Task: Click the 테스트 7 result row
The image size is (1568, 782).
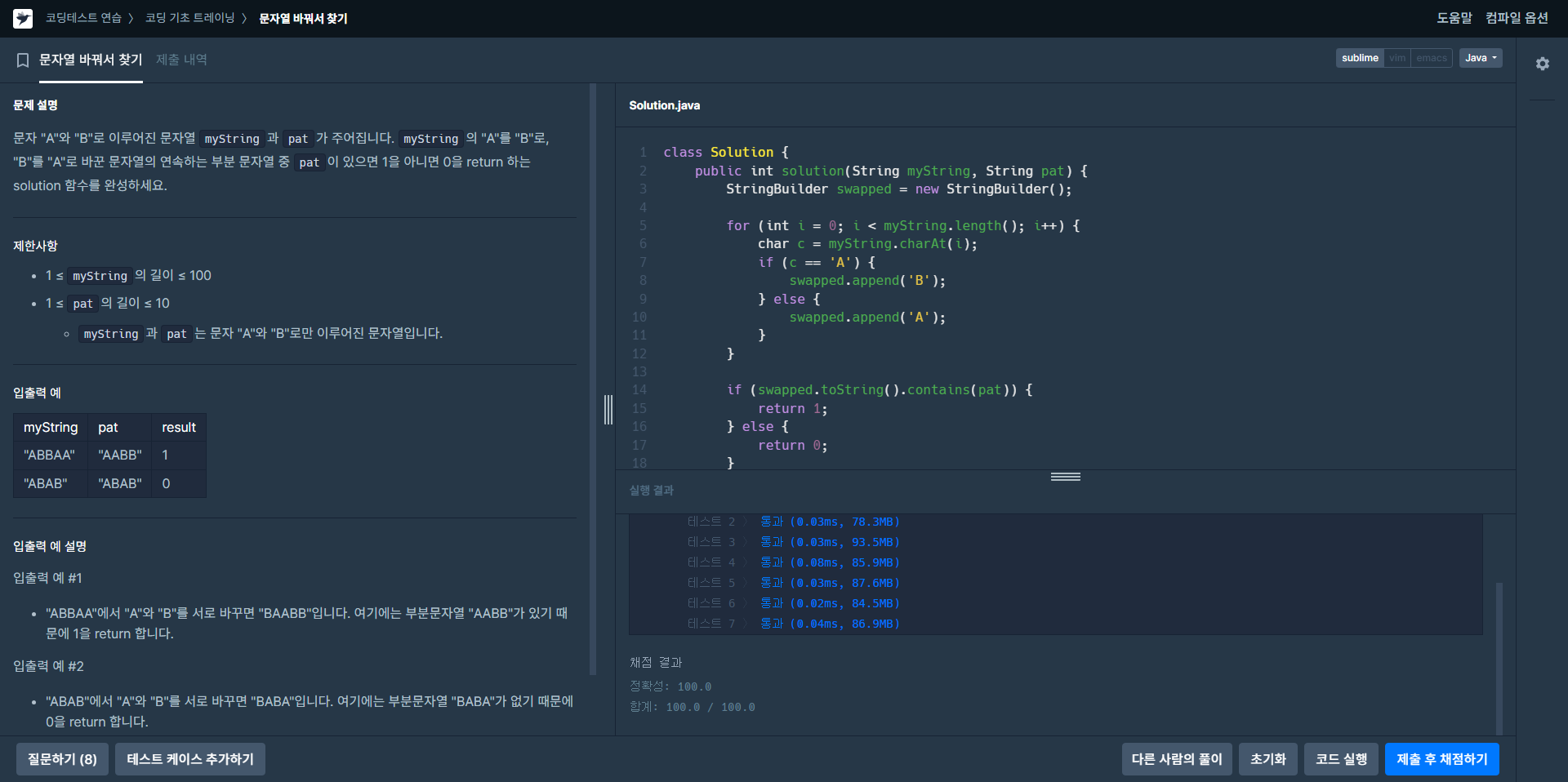Action: point(793,624)
